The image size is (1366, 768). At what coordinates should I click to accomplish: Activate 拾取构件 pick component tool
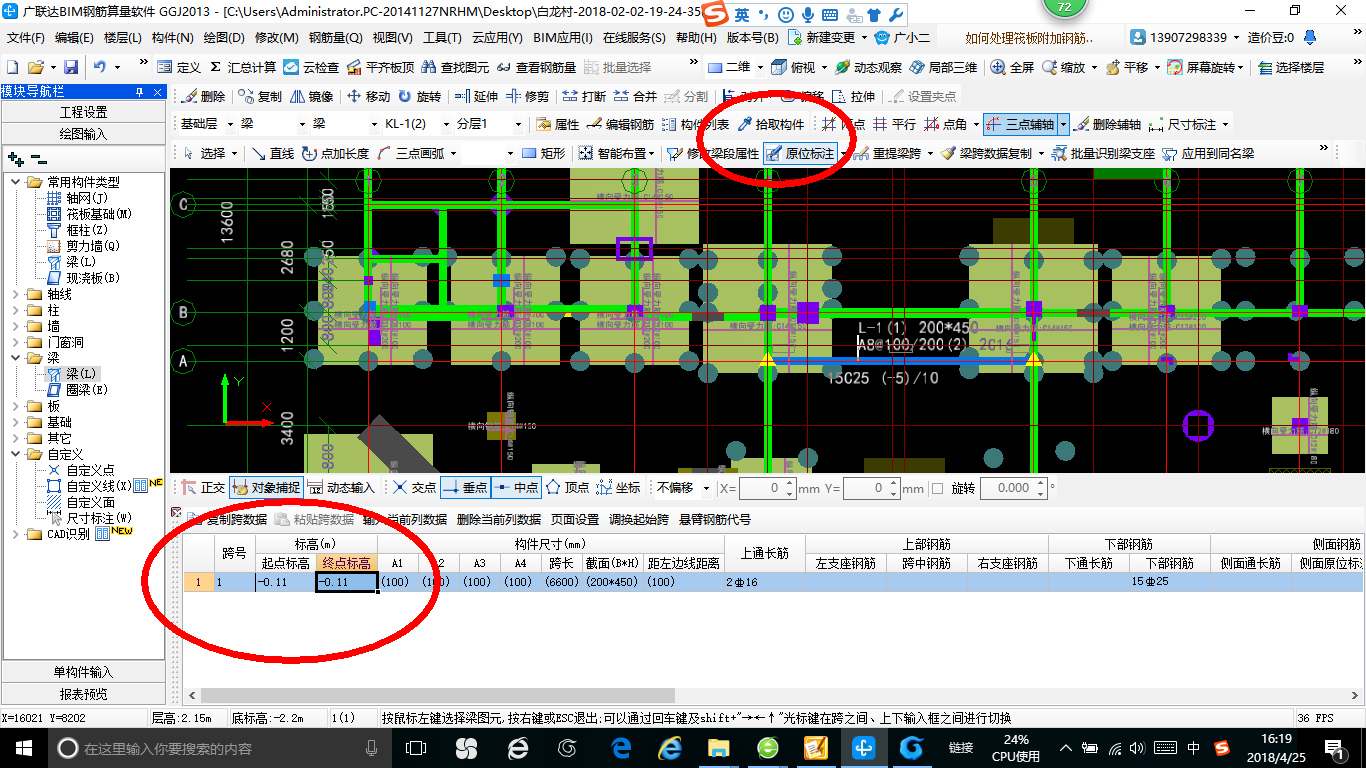point(771,124)
